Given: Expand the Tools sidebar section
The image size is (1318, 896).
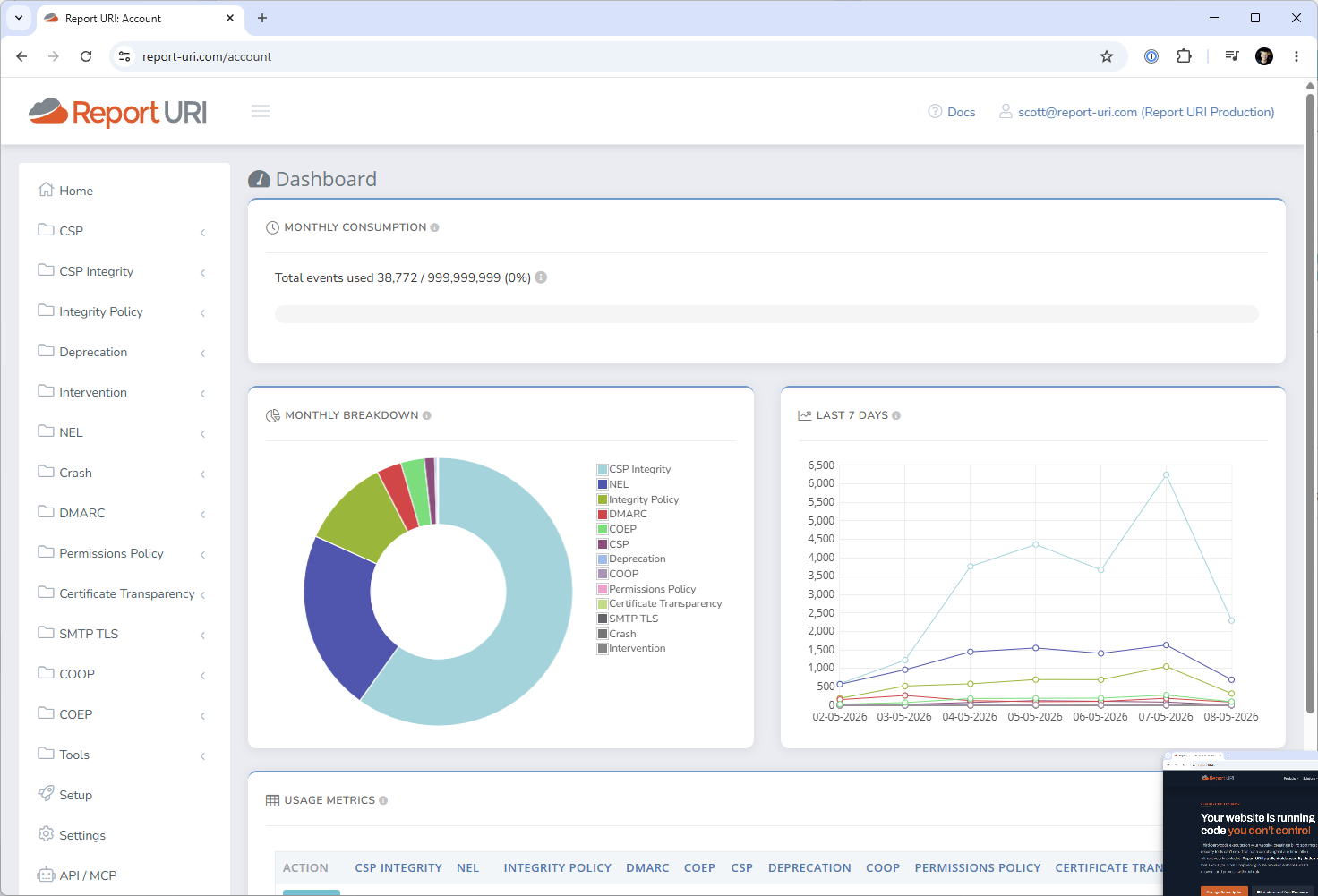Looking at the screenshot, I should pos(124,755).
